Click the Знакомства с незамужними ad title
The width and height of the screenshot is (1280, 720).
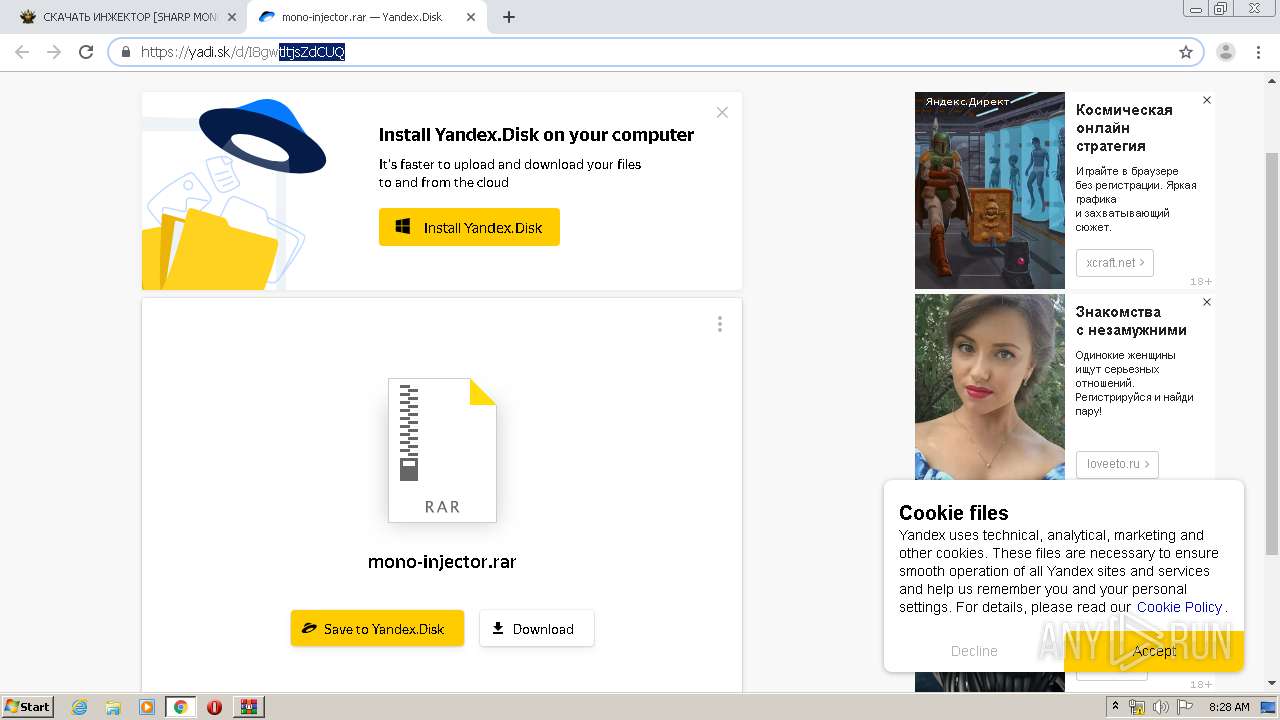coord(1131,321)
